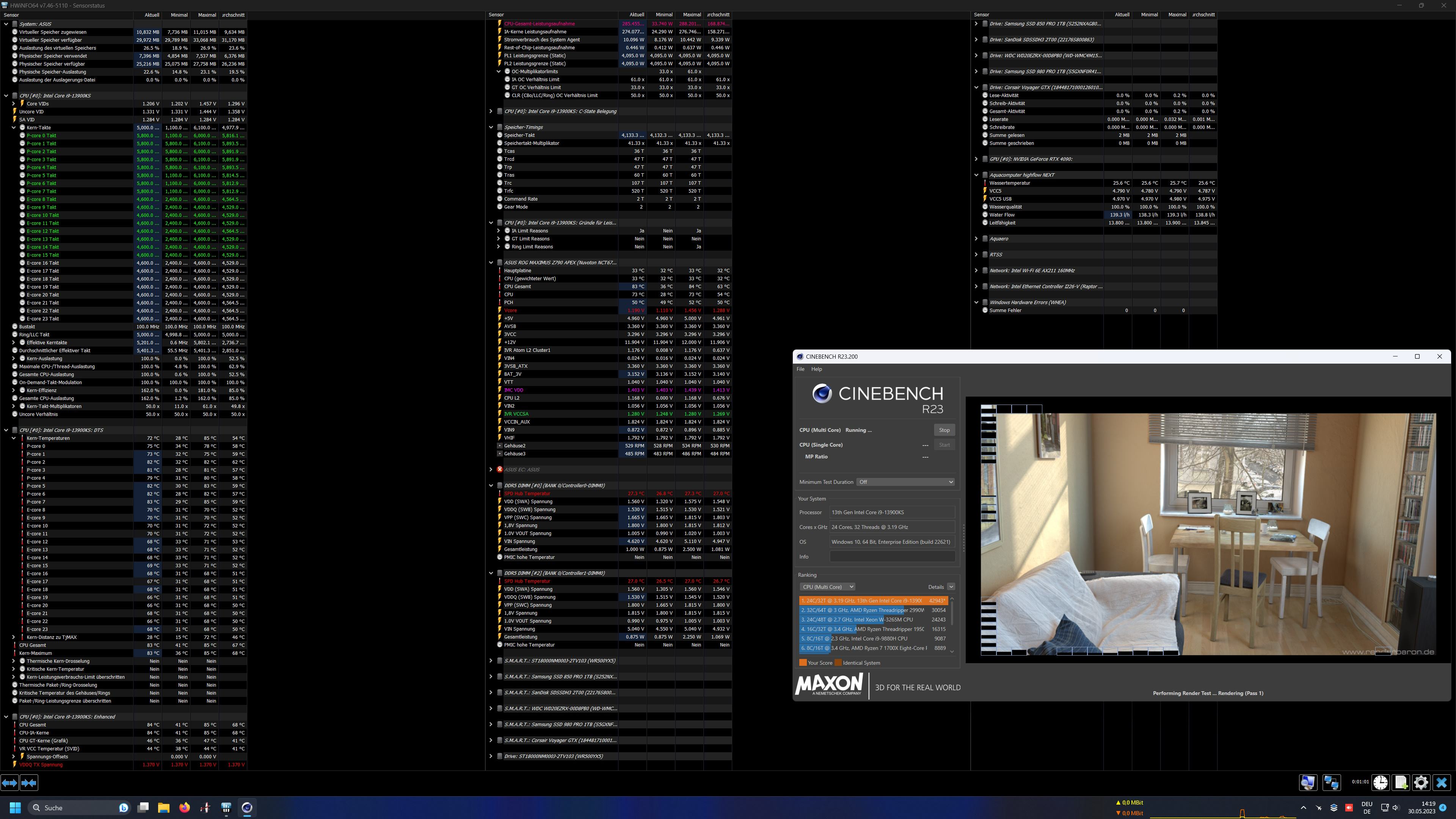
Task: Click the red airplane app taskbar icon
Action: tap(205, 807)
